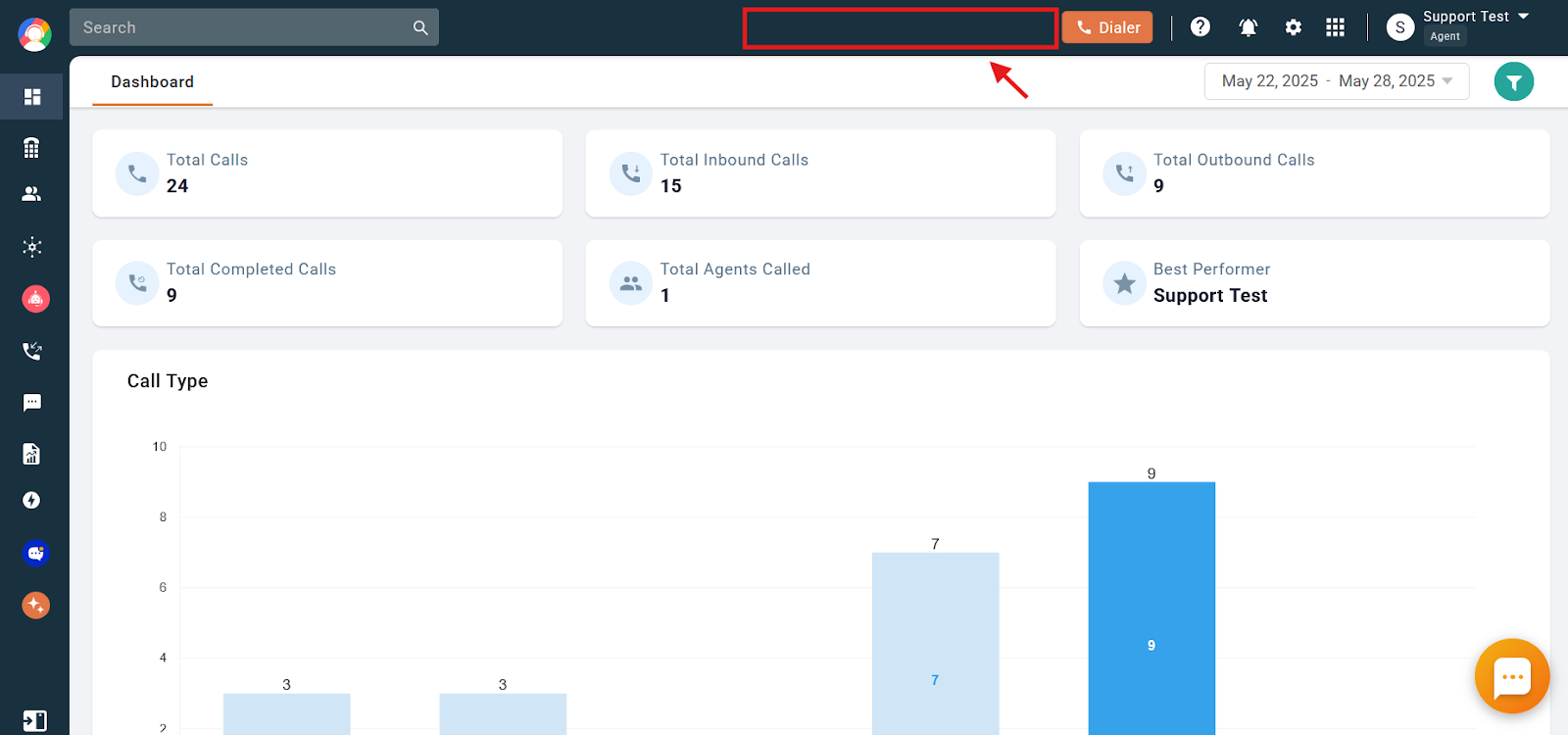Click the Best Performer star icon

1124,283
